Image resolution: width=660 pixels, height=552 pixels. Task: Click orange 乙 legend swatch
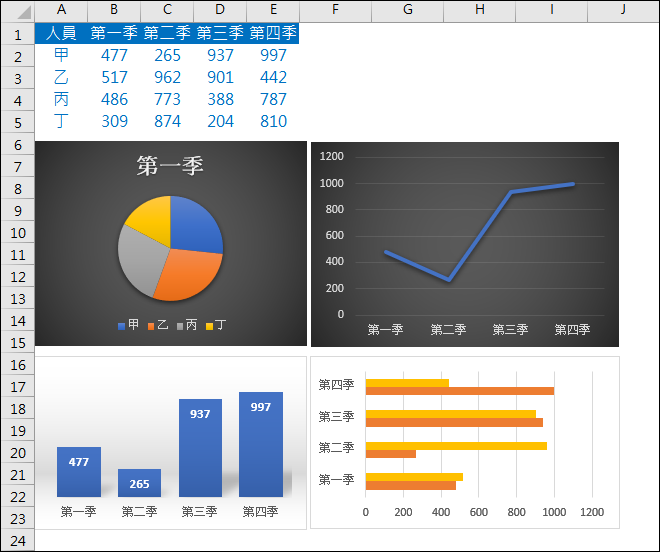click(x=151, y=326)
